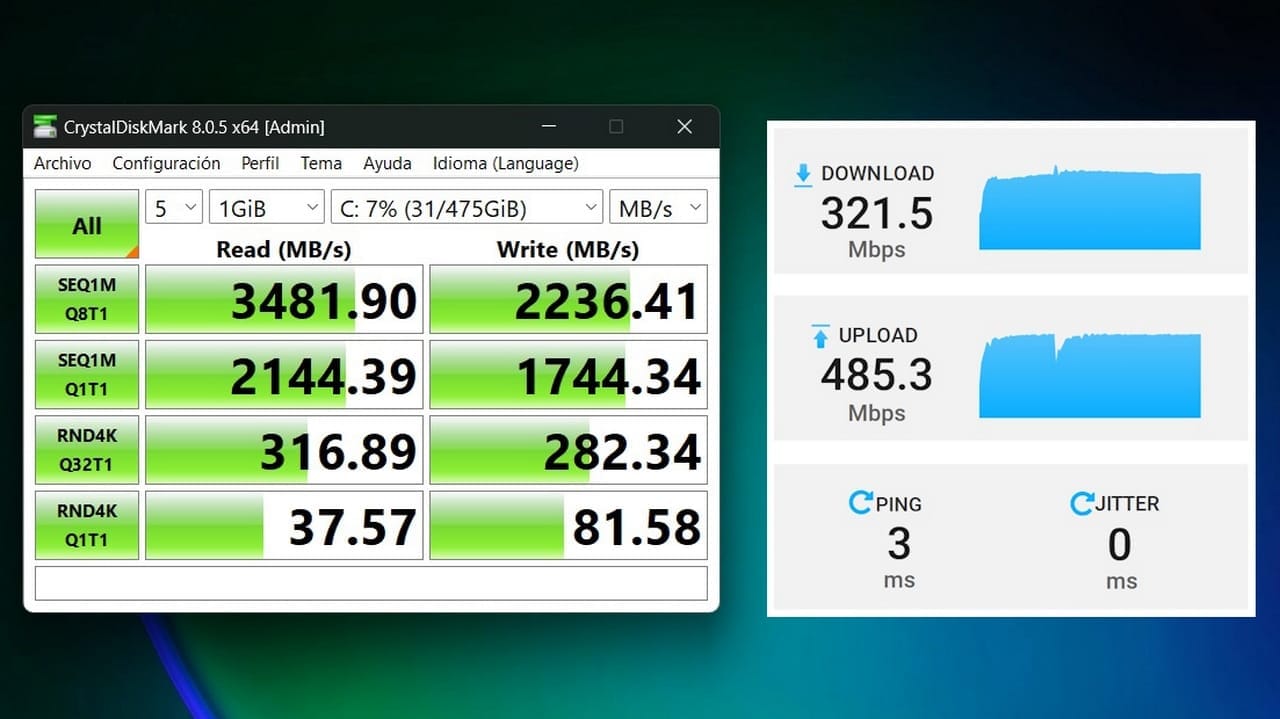This screenshot has width=1280, height=719.
Task: Click the CrystalDiskMark 8.0.5 x64 window title
Action: [194, 127]
